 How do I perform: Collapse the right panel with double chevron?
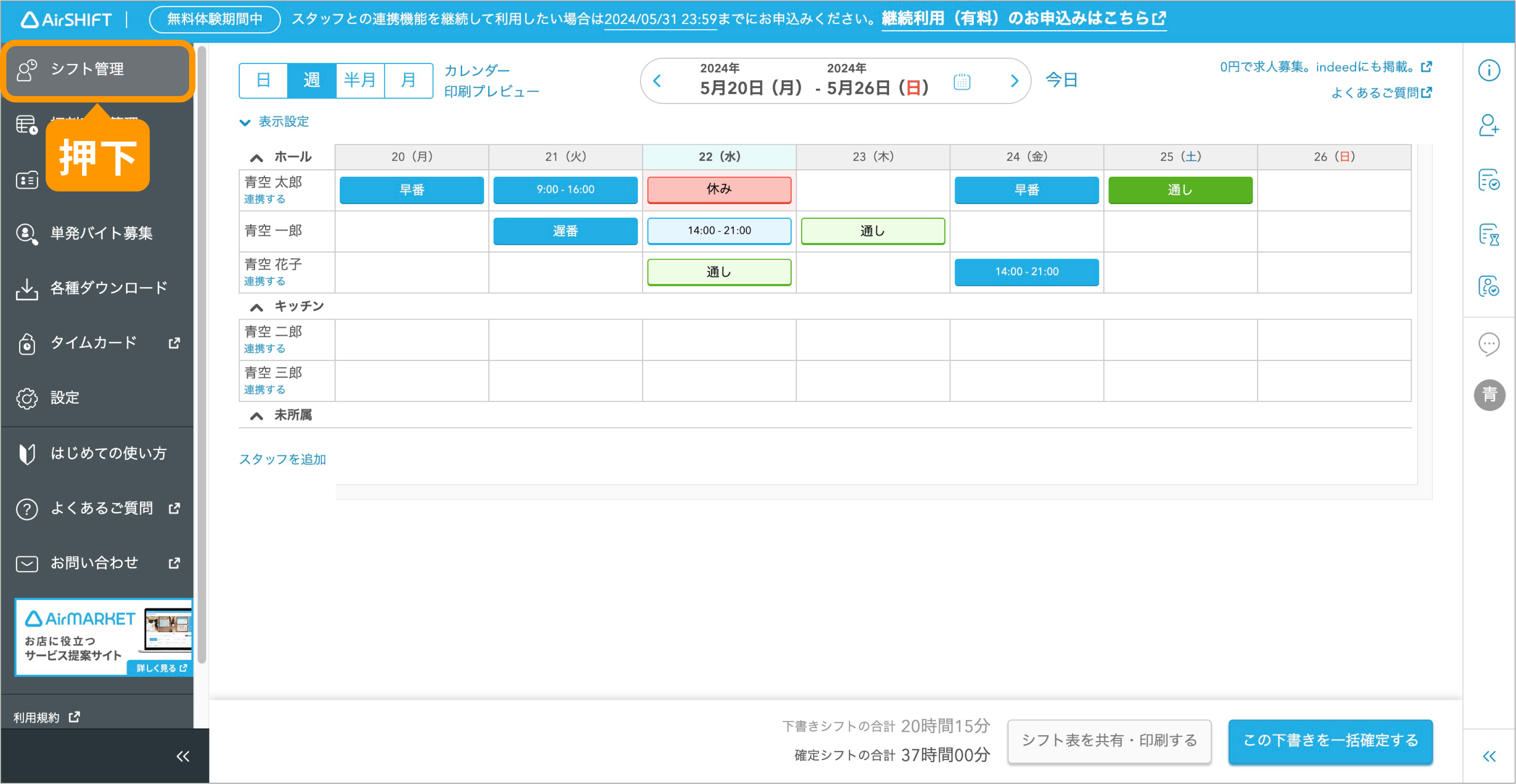pos(1488,756)
